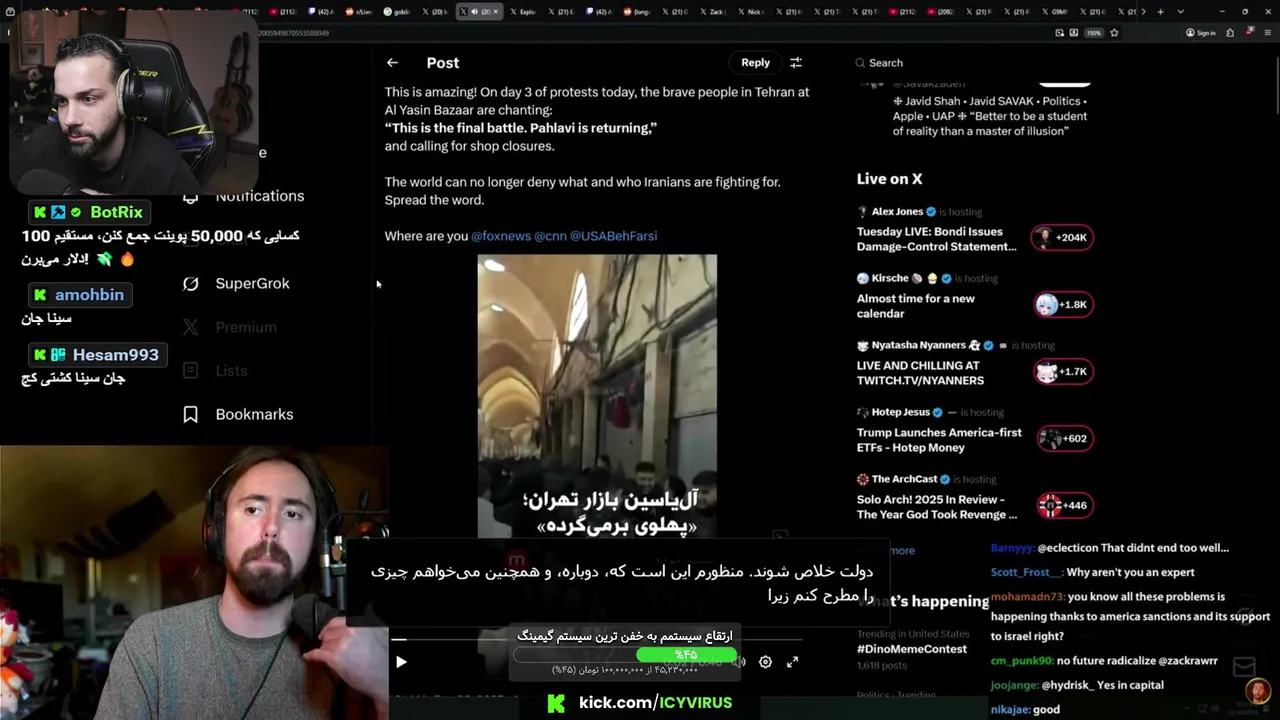Close the active X browser tab

point(495,12)
